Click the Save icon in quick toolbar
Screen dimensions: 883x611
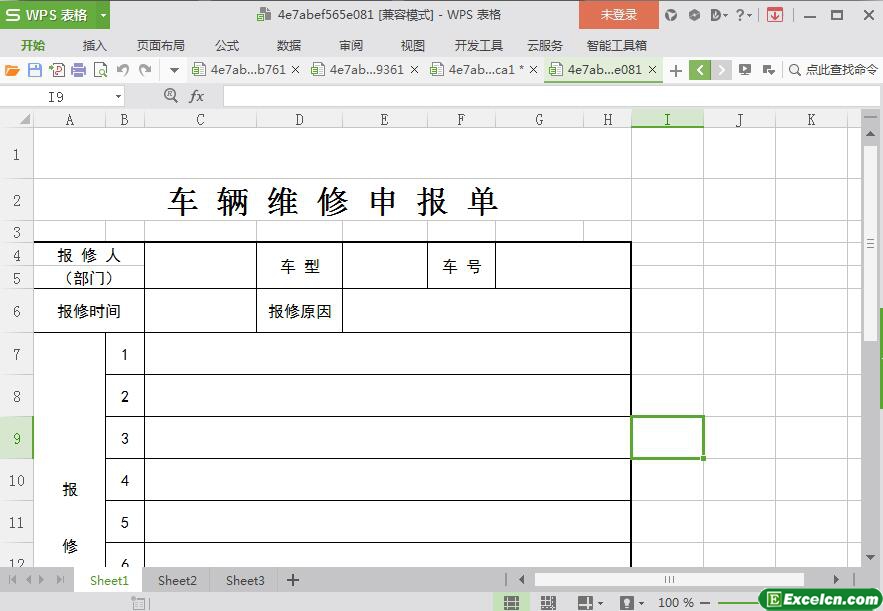tap(34, 70)
